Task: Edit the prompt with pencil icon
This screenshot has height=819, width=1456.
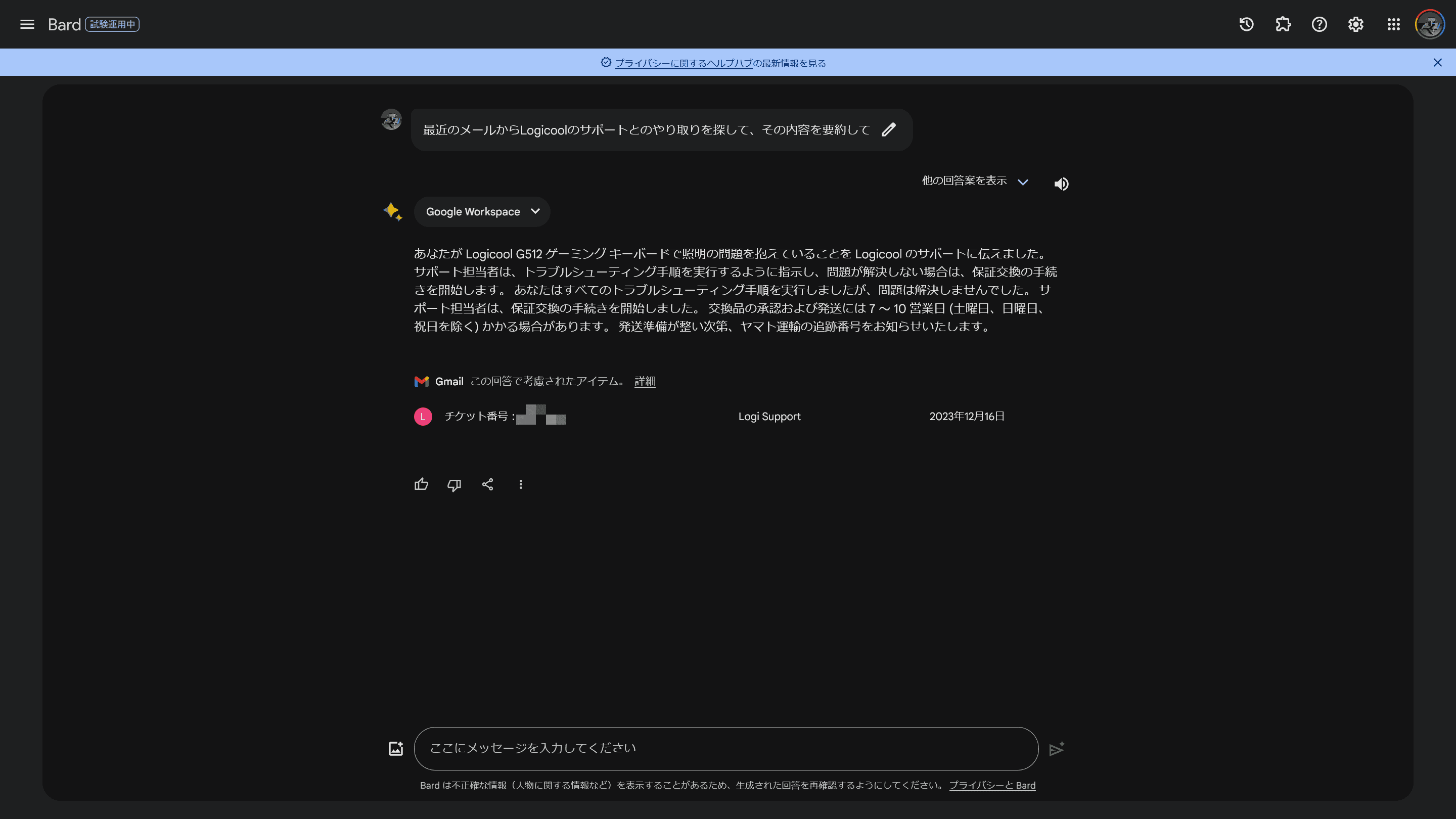Action: coord(889,129)
